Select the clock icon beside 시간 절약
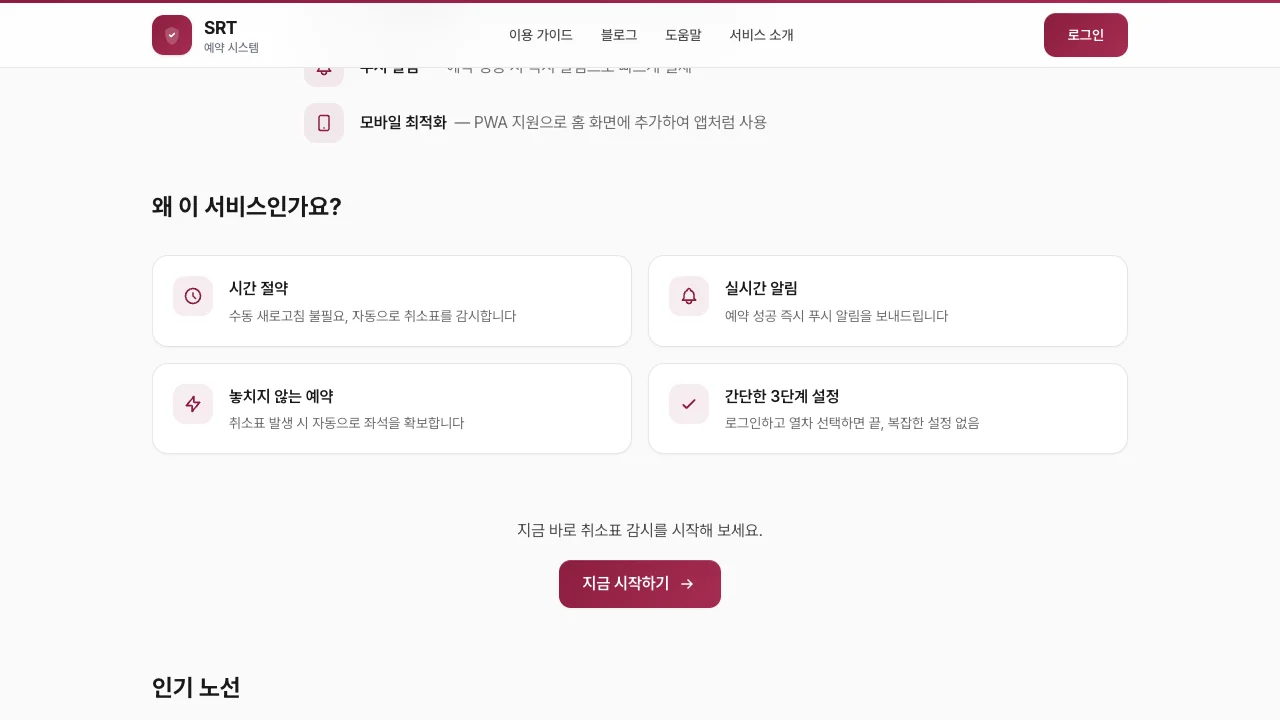This screenshot has width=1280, height=720. coord(193,296)
